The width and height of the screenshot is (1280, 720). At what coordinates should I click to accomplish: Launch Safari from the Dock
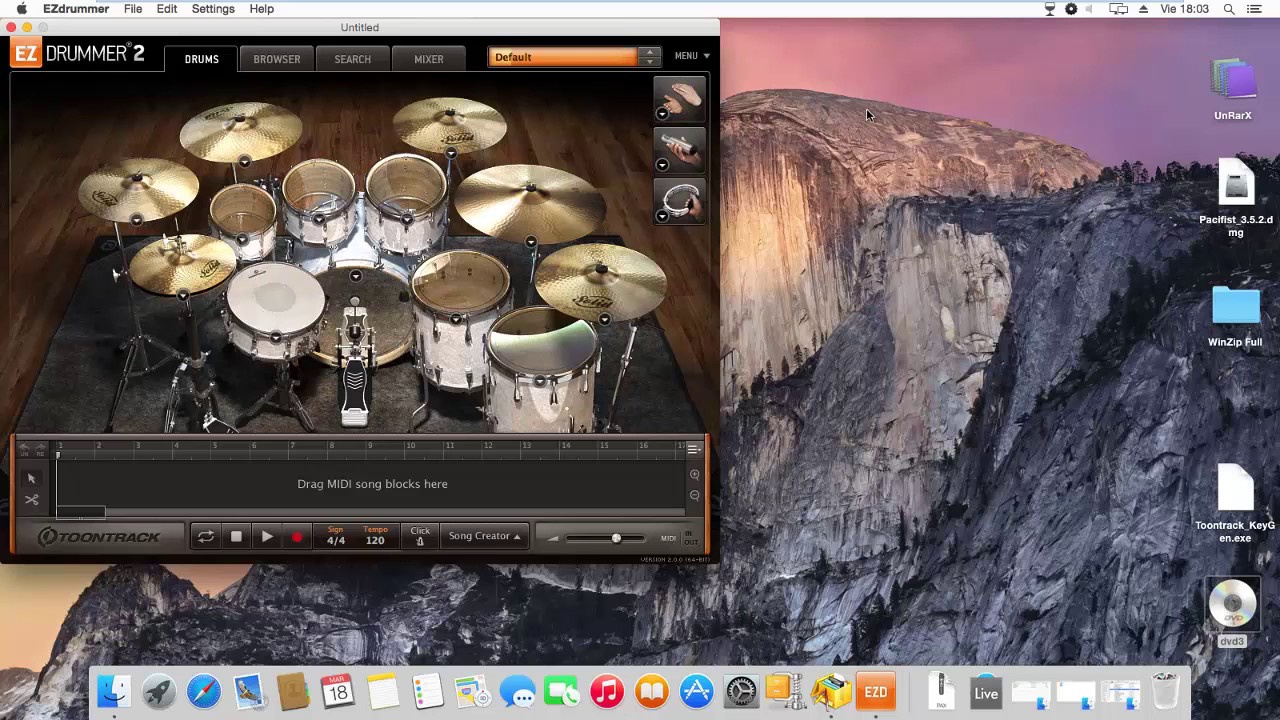[204, 691]
